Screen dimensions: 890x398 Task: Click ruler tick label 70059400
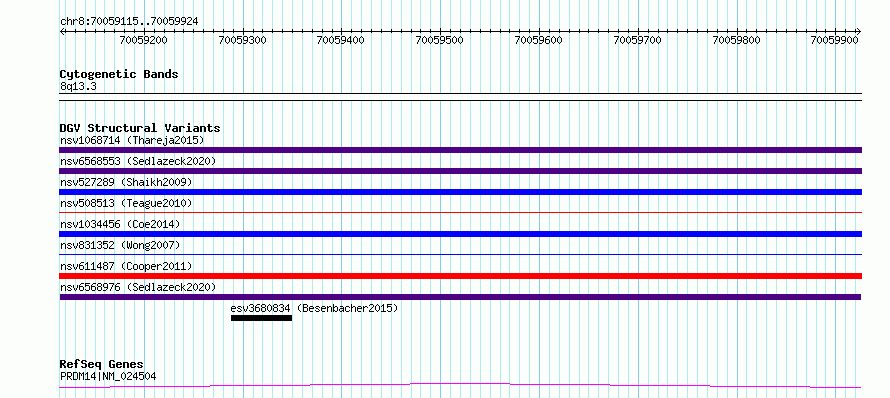(x=341, y=40)
